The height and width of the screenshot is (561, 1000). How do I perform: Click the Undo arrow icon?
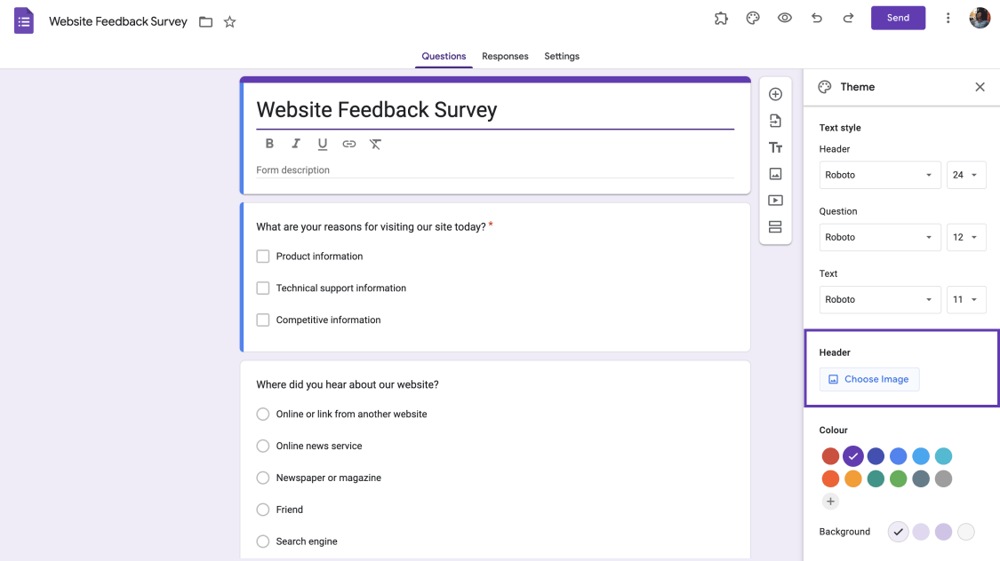coord(817,18)
